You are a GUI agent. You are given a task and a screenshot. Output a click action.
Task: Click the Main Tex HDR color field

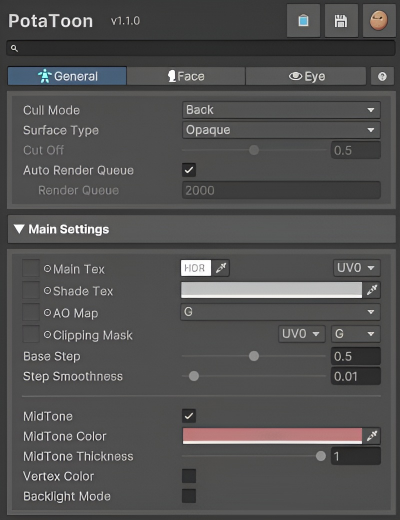pyautogui.click(x=196, y=268)
